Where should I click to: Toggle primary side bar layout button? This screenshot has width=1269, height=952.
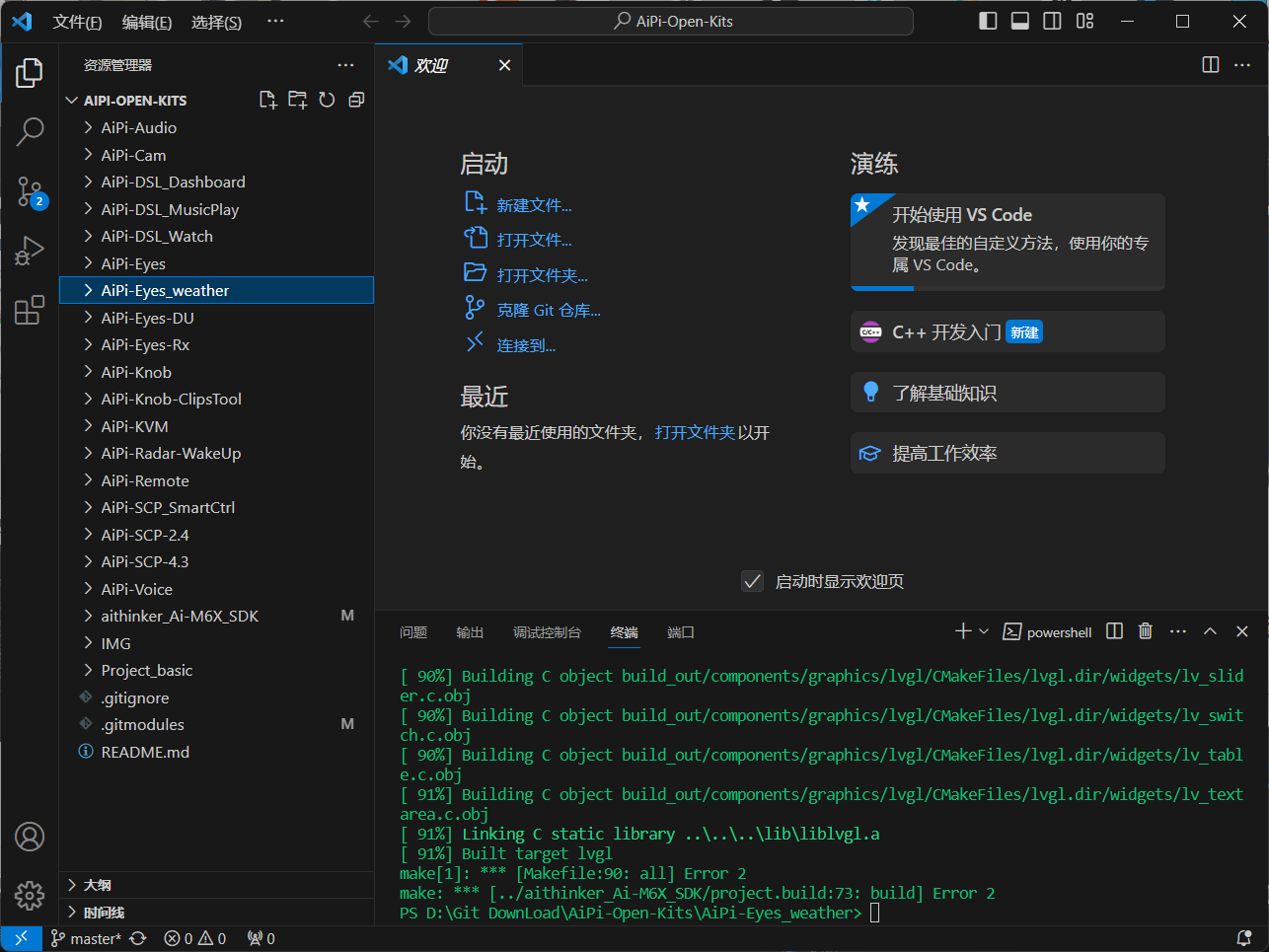(988, 22)
